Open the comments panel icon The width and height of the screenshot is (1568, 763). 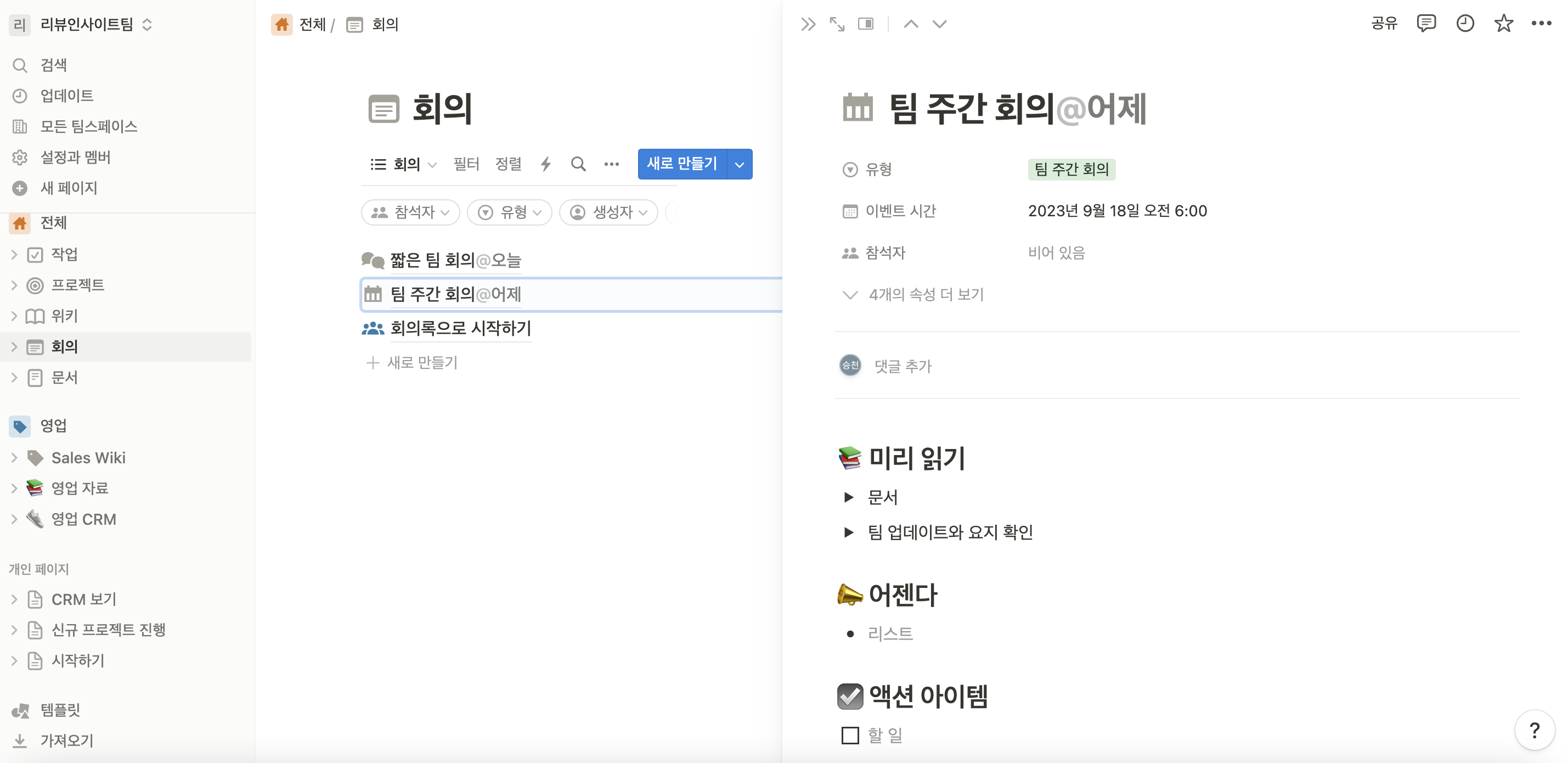(1425, 24)
